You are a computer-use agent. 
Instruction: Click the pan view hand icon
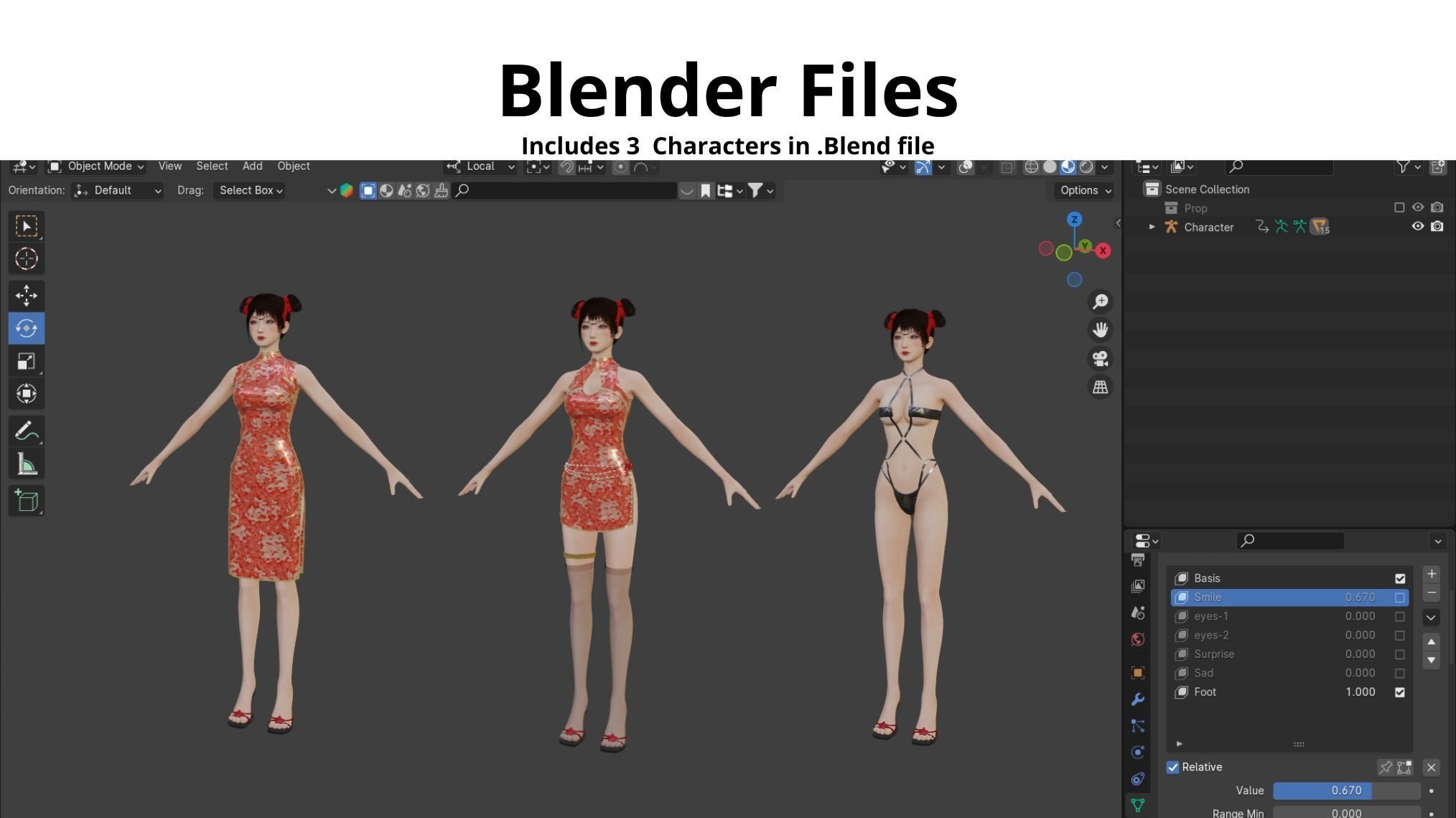1100,330
